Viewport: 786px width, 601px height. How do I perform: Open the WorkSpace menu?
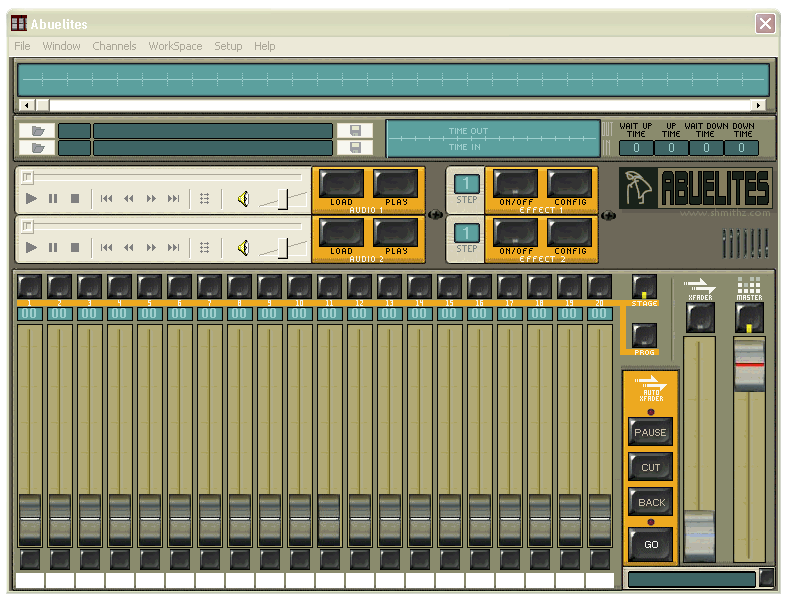pos(175,46)
